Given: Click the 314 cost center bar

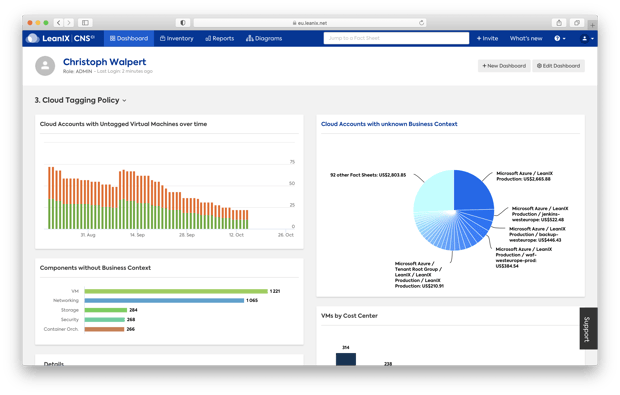Looking at the screenshot, I should [x=346, y=359].
